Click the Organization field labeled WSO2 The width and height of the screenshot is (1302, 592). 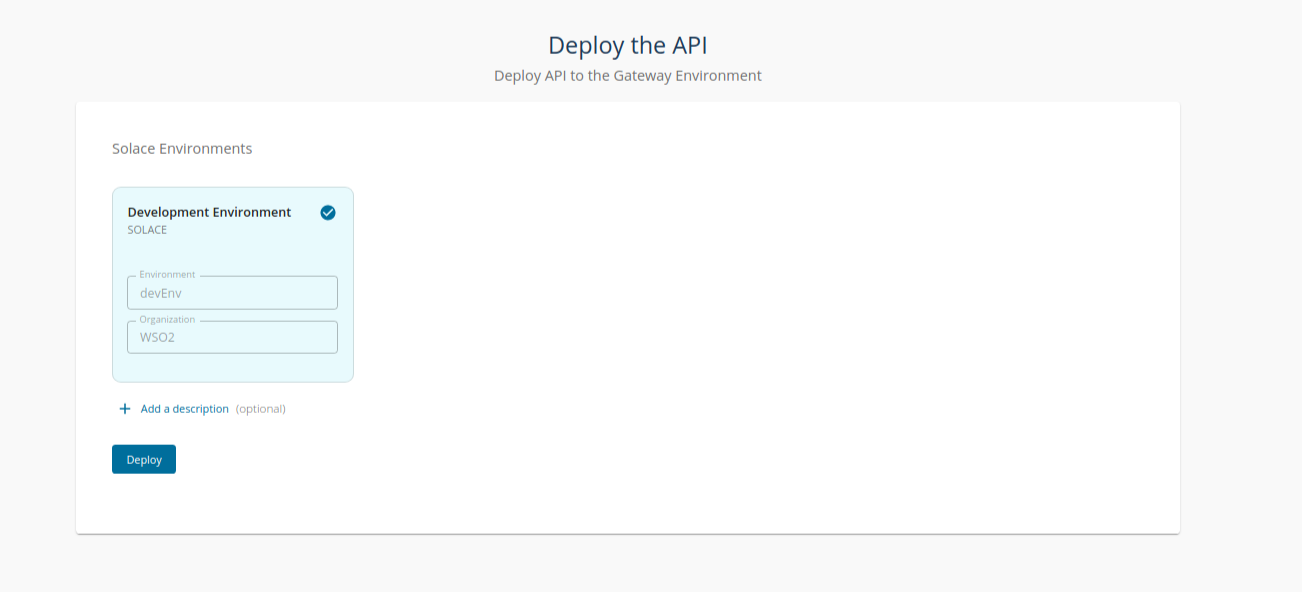(x=232, y=337)
